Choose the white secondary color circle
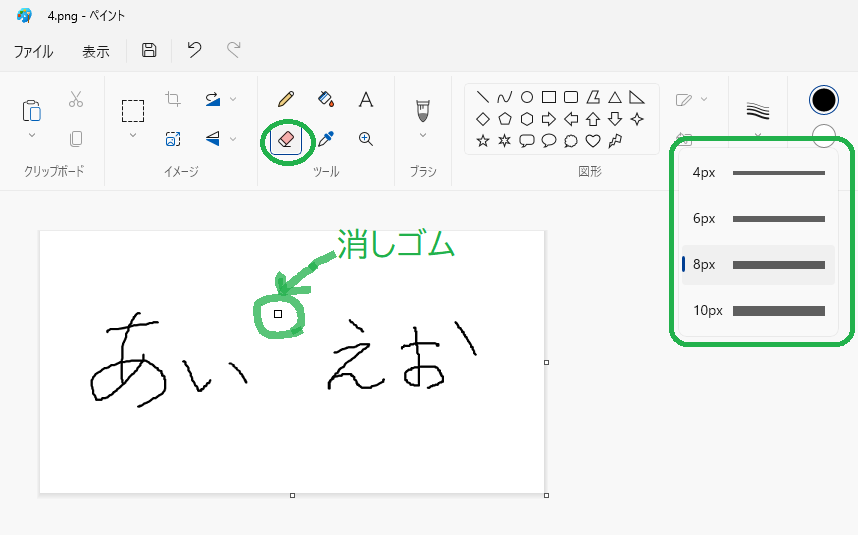 pos(824,135)
